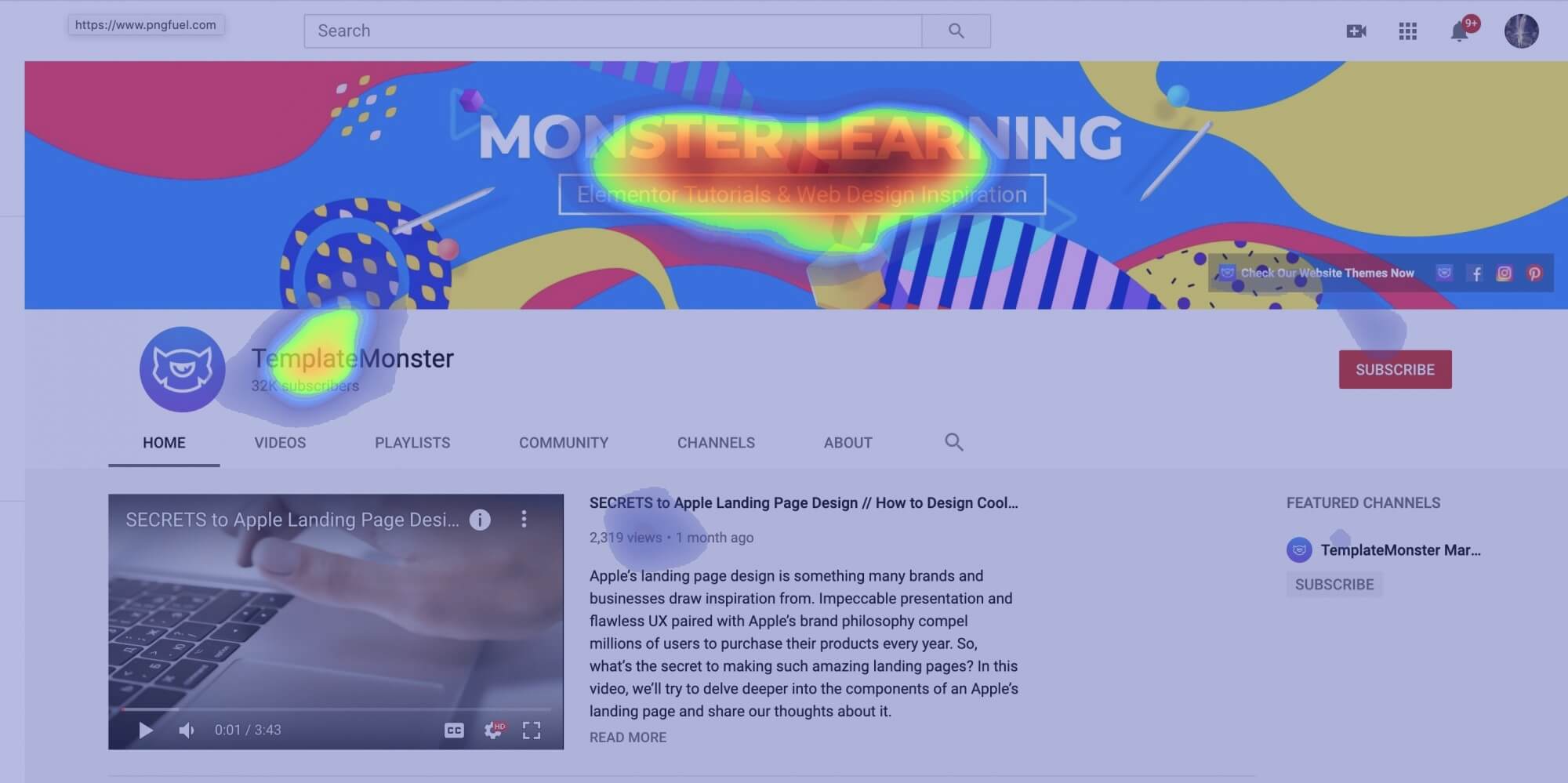This screenshot has height=783, width=1568.
Task: Switch to the HOME tab
Action: (x=164, y=443)
